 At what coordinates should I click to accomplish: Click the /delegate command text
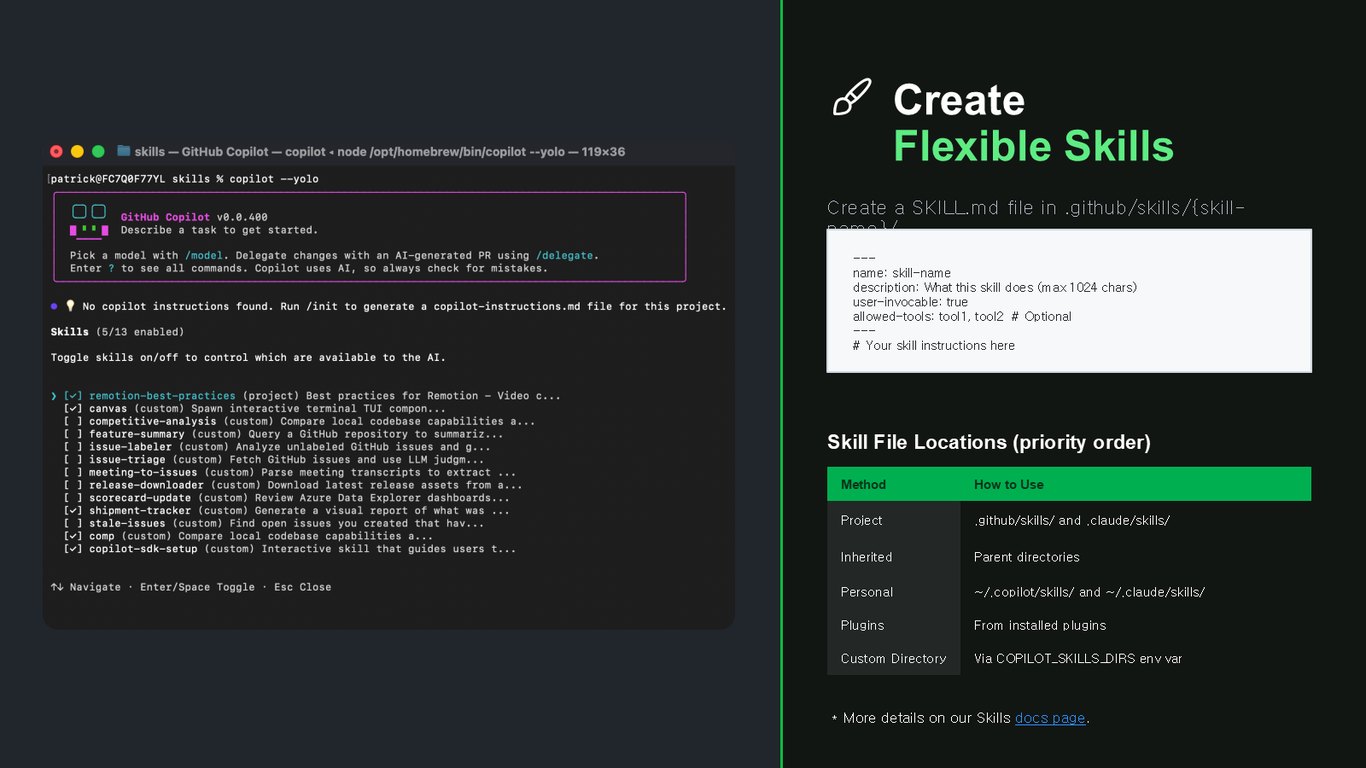(x=566, y=255)
